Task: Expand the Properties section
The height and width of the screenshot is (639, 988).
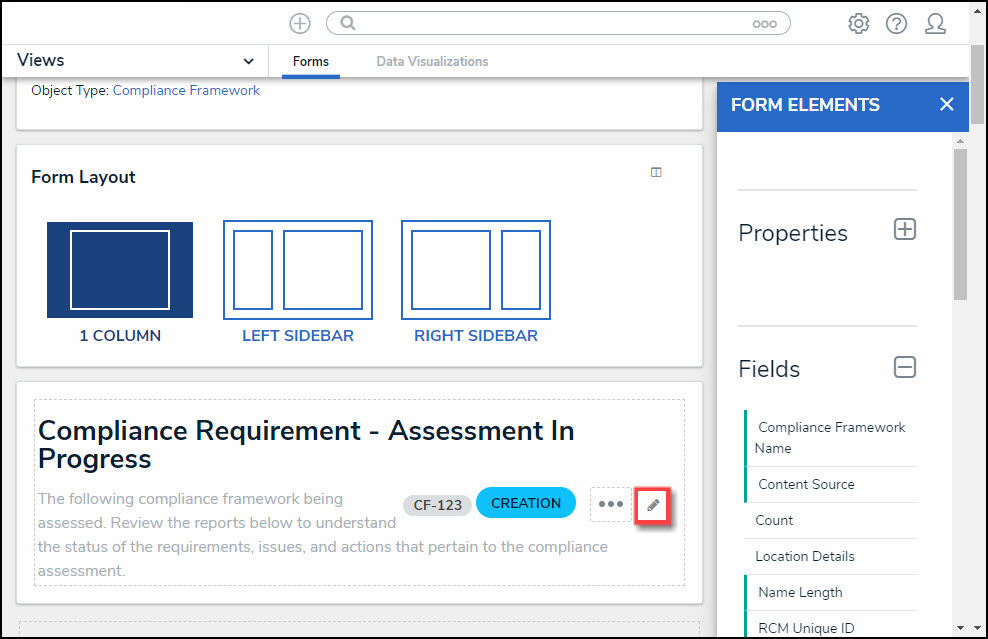Action: 904,230
